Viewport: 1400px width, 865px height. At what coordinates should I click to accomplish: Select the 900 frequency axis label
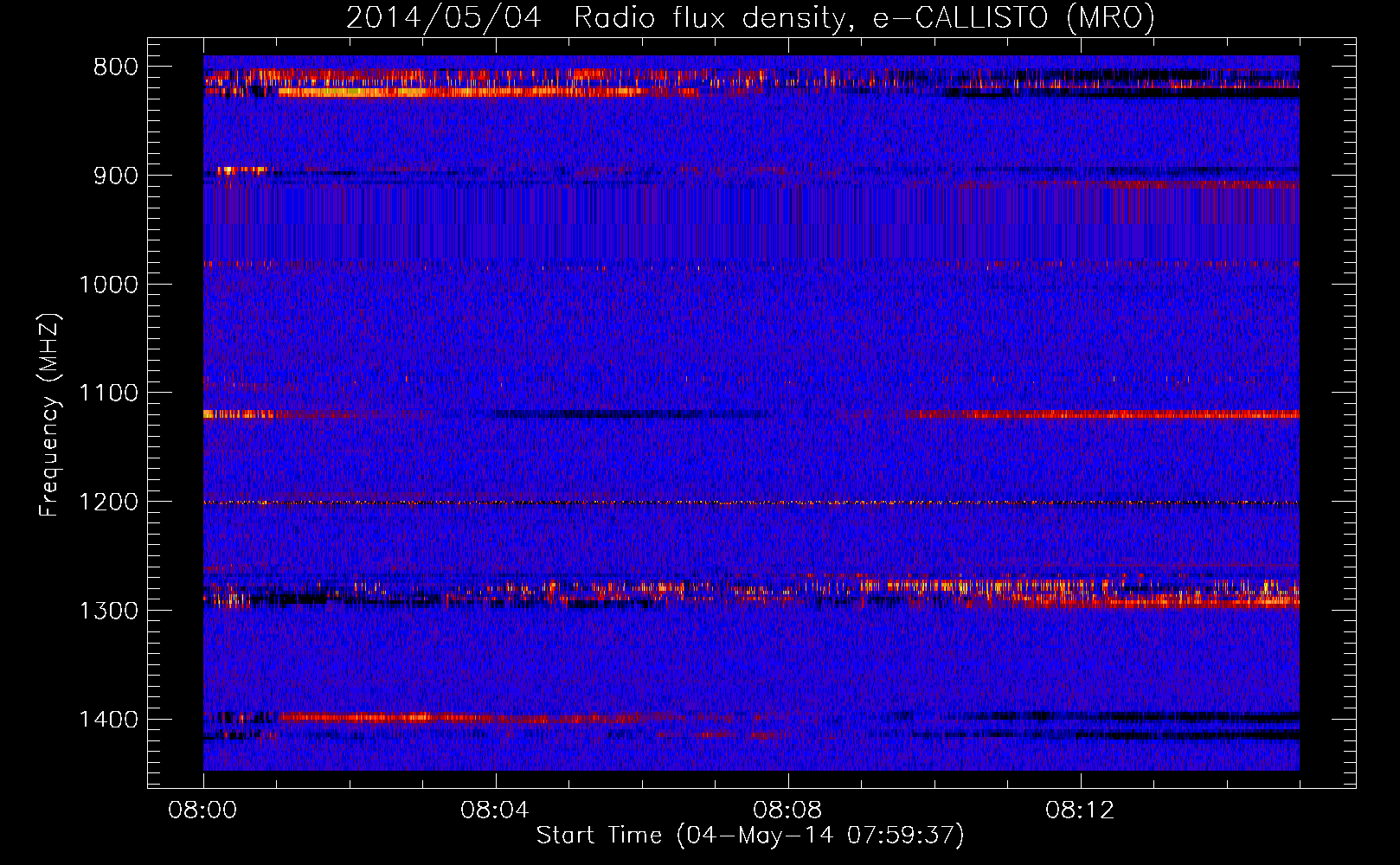[116, 176]
